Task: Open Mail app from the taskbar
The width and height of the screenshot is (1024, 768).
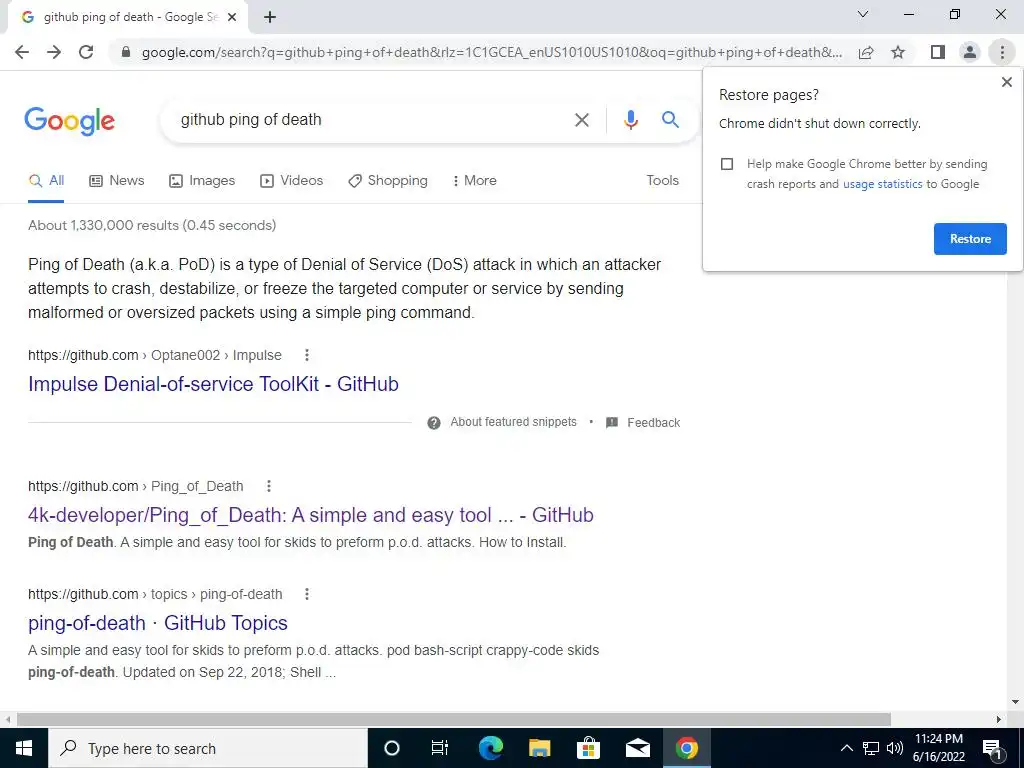Action: point(637,748)
